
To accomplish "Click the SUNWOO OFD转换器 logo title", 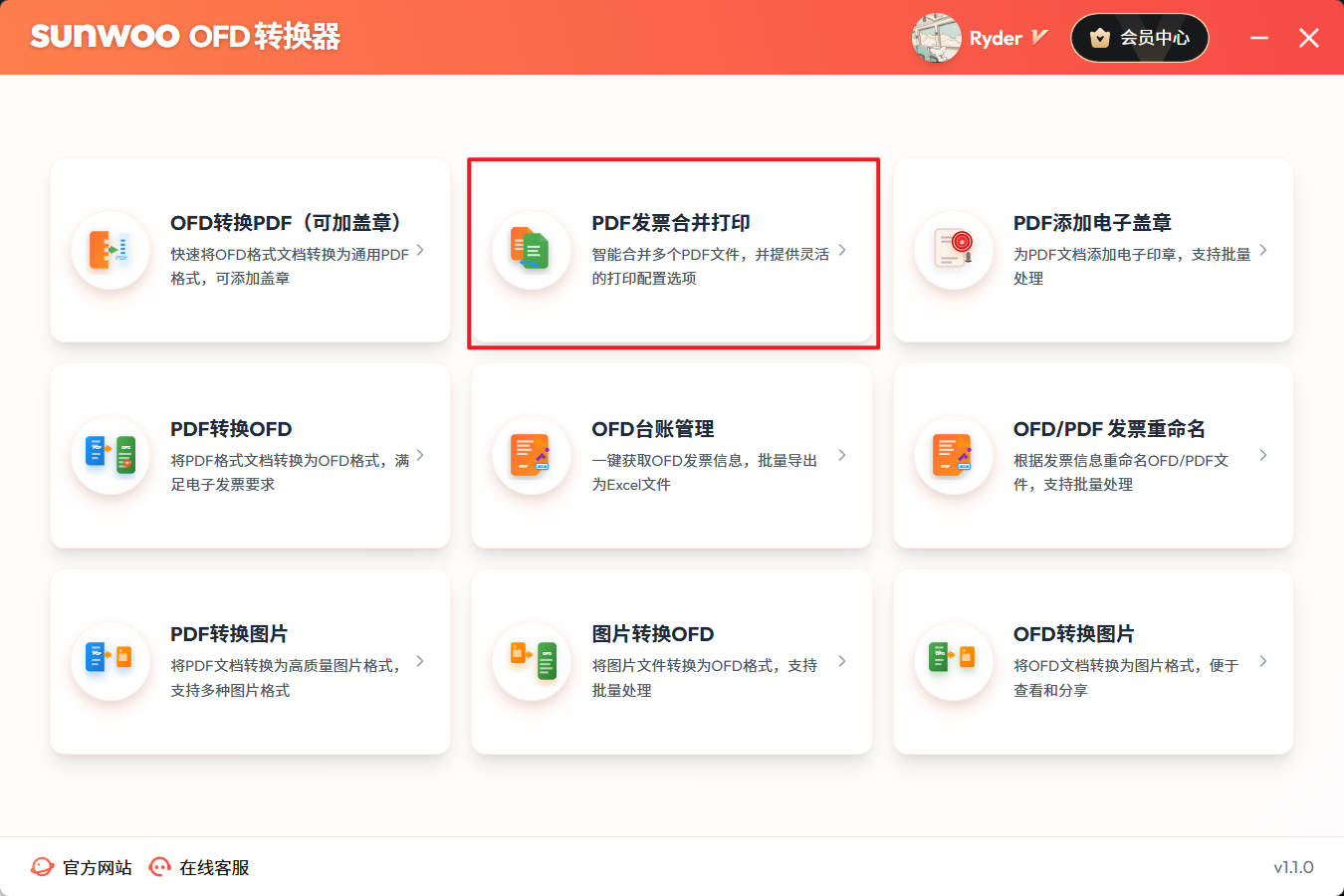I will tap(185, 37).
